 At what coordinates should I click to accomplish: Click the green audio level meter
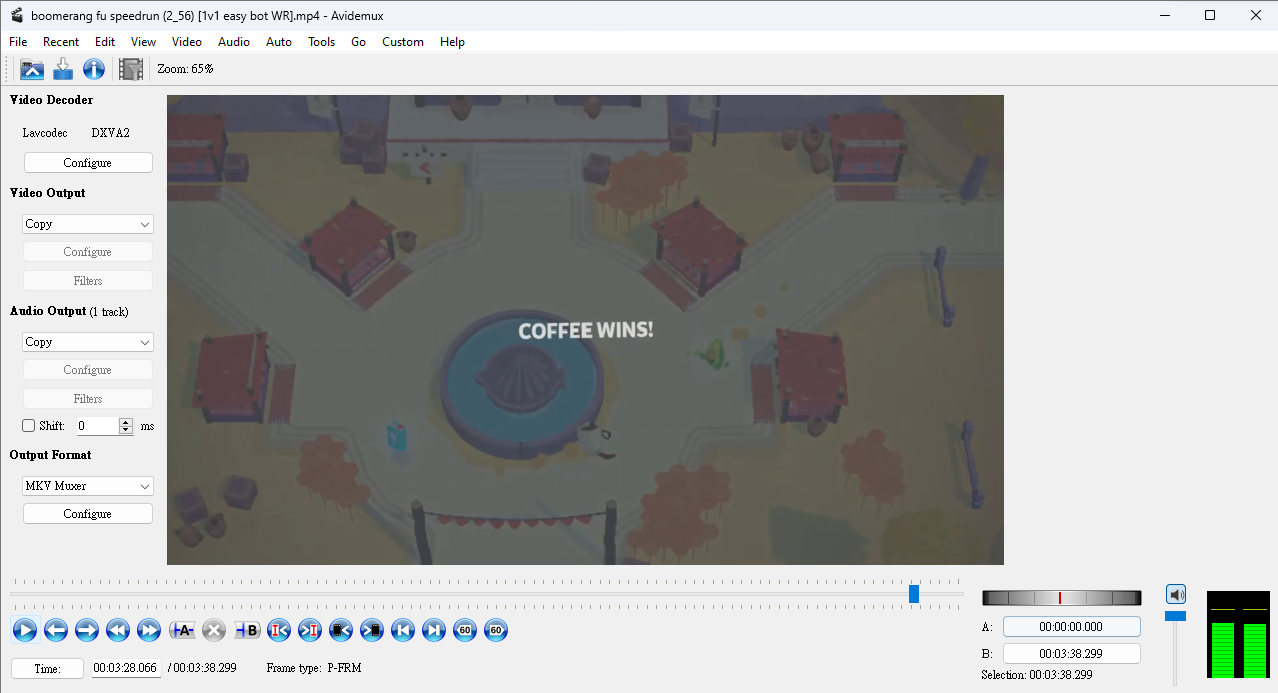pos(1240,634)
